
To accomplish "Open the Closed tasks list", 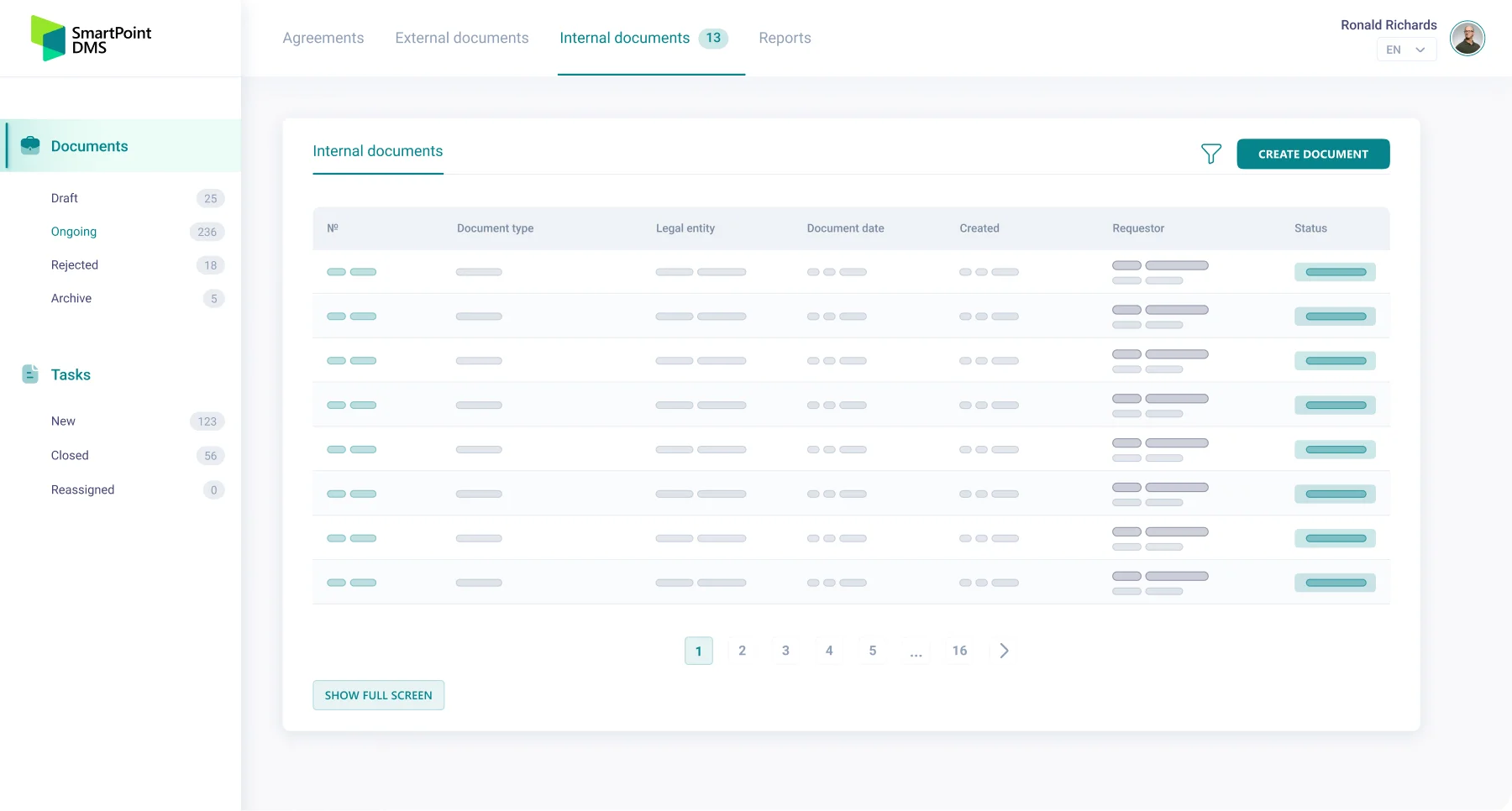I will [x=70, y=455].
